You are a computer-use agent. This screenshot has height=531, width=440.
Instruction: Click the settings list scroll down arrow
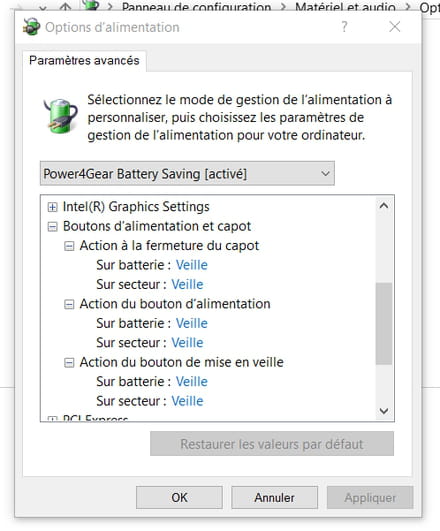click(x=384, y=411)
